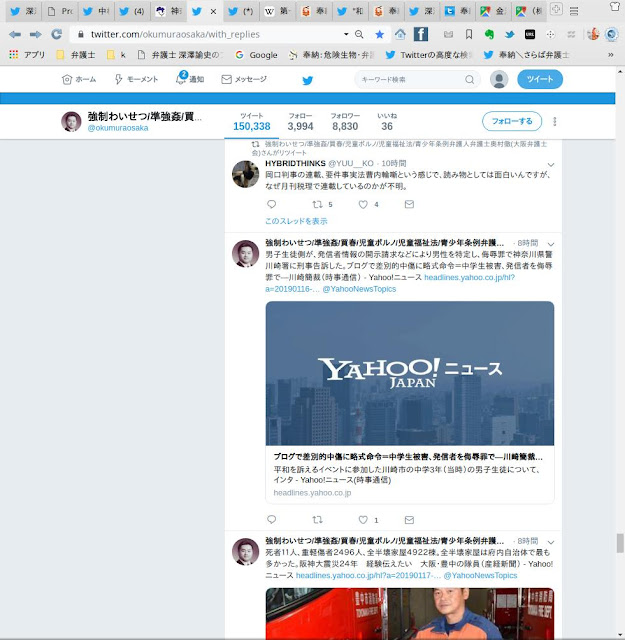Retweet the HYBRIDTHINKS tweet
This screenshot has height=640, width=625.
tap(317, 204)
